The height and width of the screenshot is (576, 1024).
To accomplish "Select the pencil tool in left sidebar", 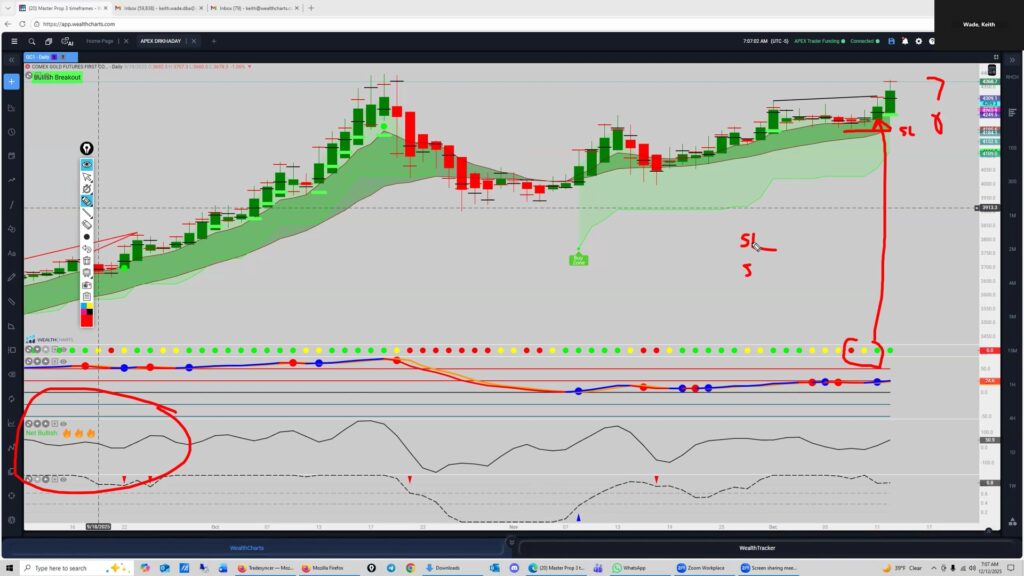I will pos(11,276).
